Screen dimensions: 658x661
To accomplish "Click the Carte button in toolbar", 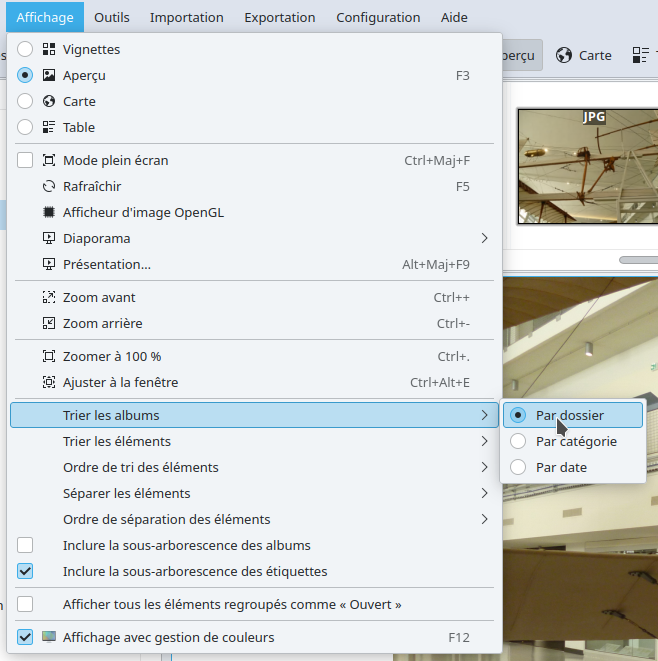I will (x=584, y=55).
